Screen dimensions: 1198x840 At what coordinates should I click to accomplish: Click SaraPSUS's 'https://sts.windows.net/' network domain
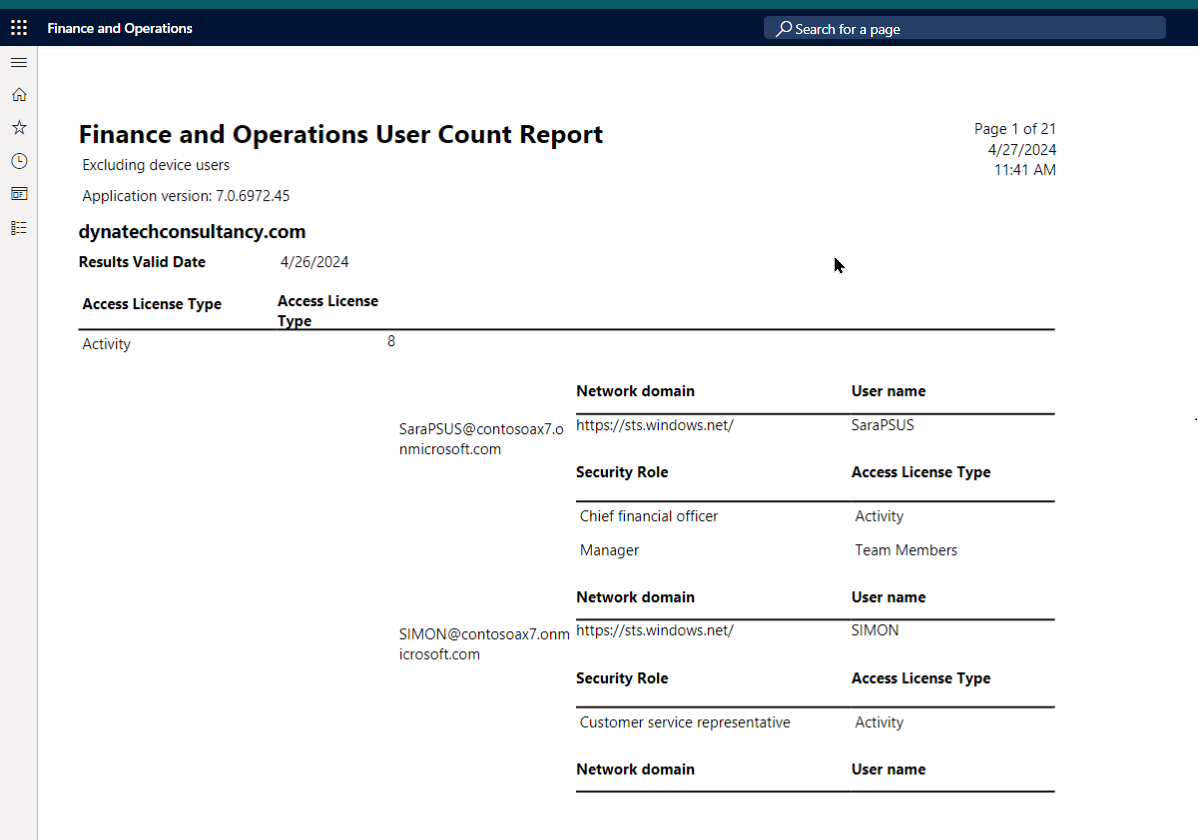(x=655, y=425)
